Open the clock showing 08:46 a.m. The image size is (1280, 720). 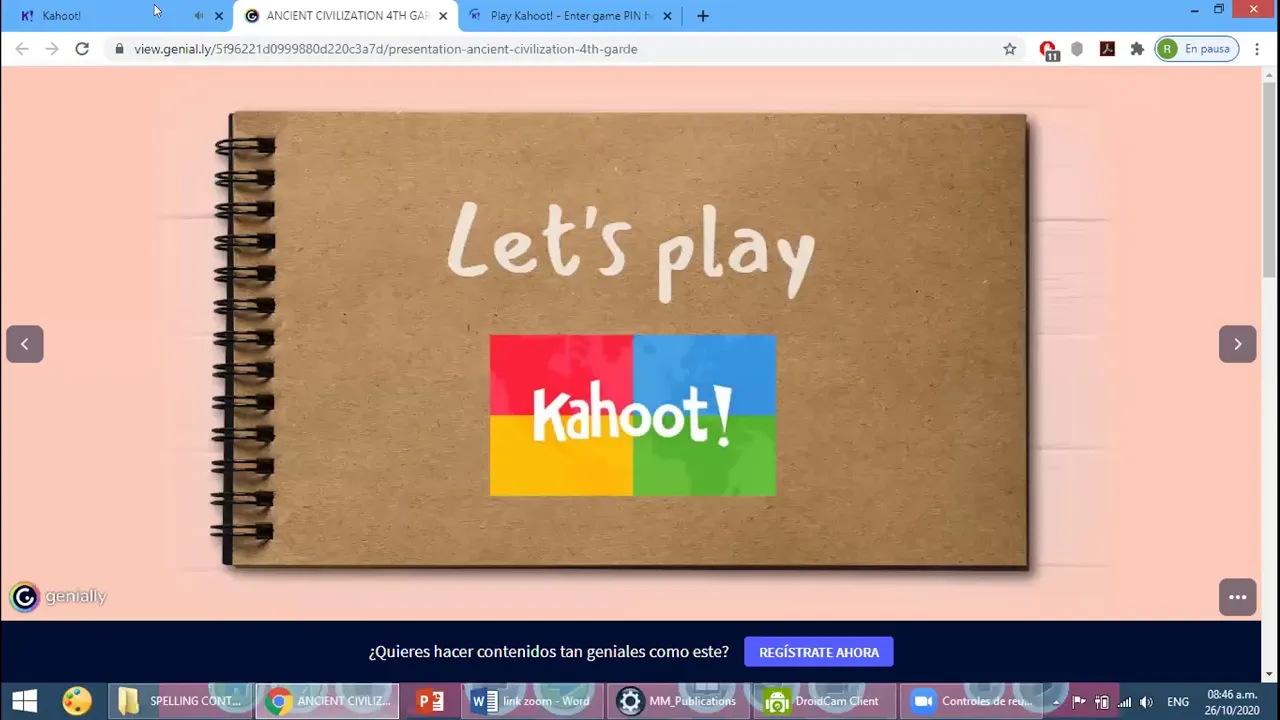1232,702
